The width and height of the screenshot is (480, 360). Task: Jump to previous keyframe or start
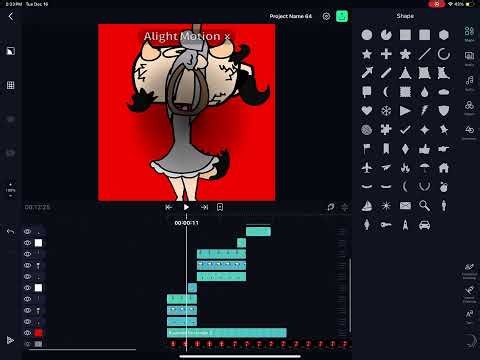point(169,207)
